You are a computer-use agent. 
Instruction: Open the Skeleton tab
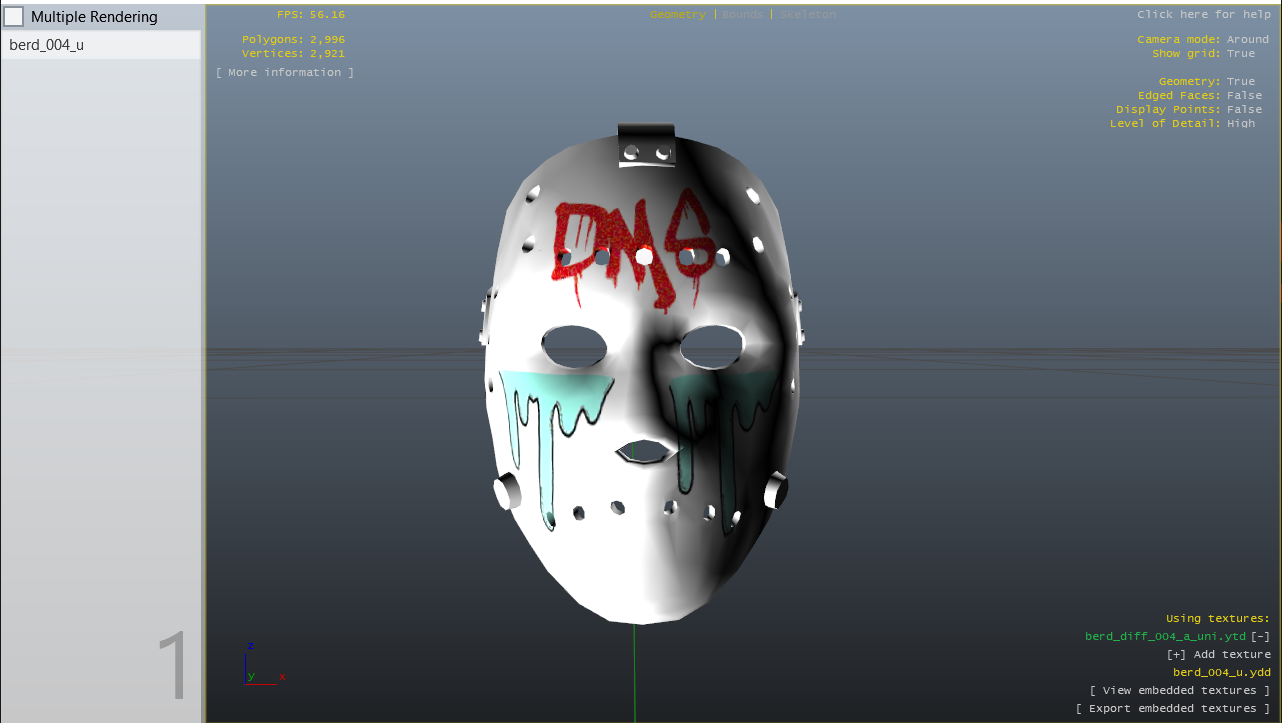[808, 15]
